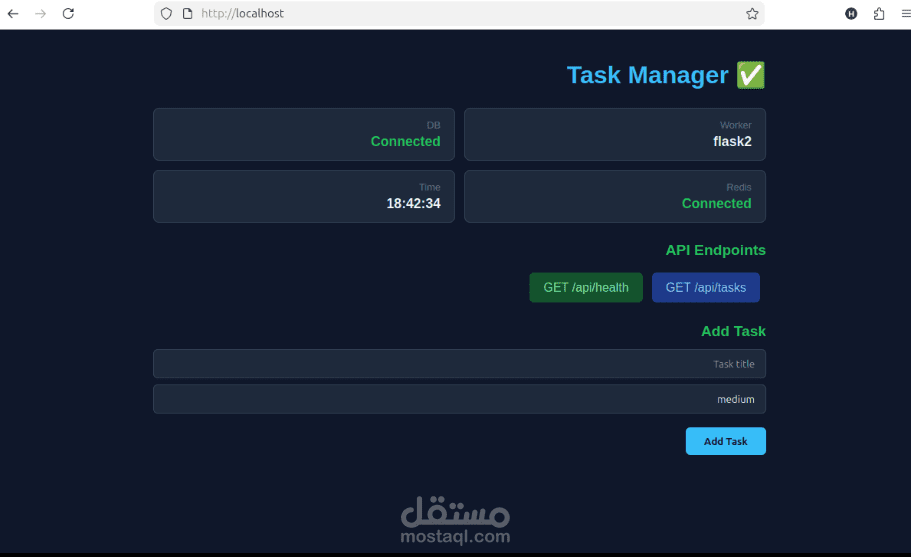Submit with the blue Add Task button
The height and width of the screenshot is (557, 911).
[725, 441]
